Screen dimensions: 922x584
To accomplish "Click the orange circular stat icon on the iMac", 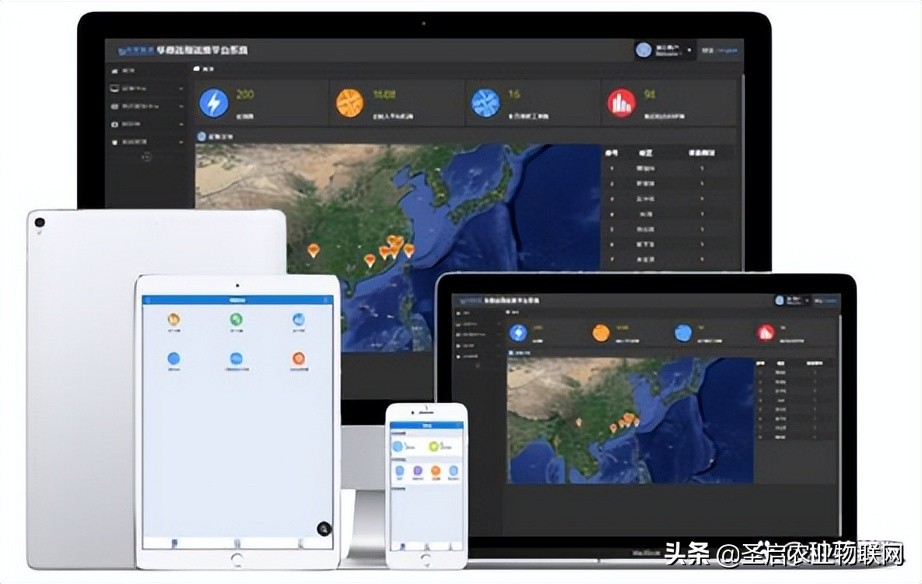I will 348,103.
